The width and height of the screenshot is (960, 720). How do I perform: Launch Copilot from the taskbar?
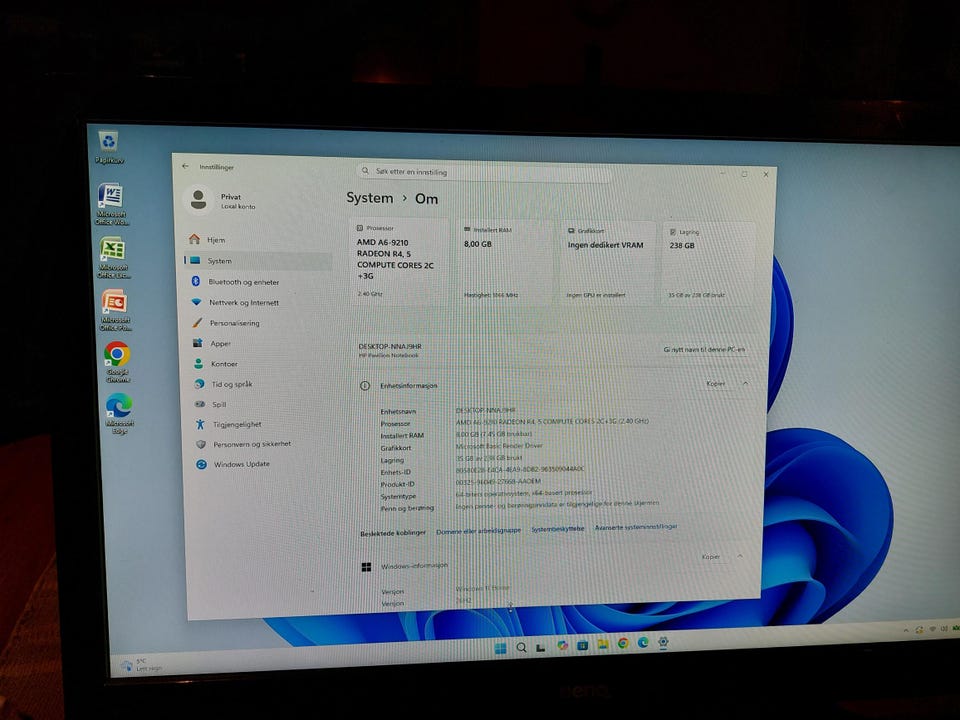[562, 645]
